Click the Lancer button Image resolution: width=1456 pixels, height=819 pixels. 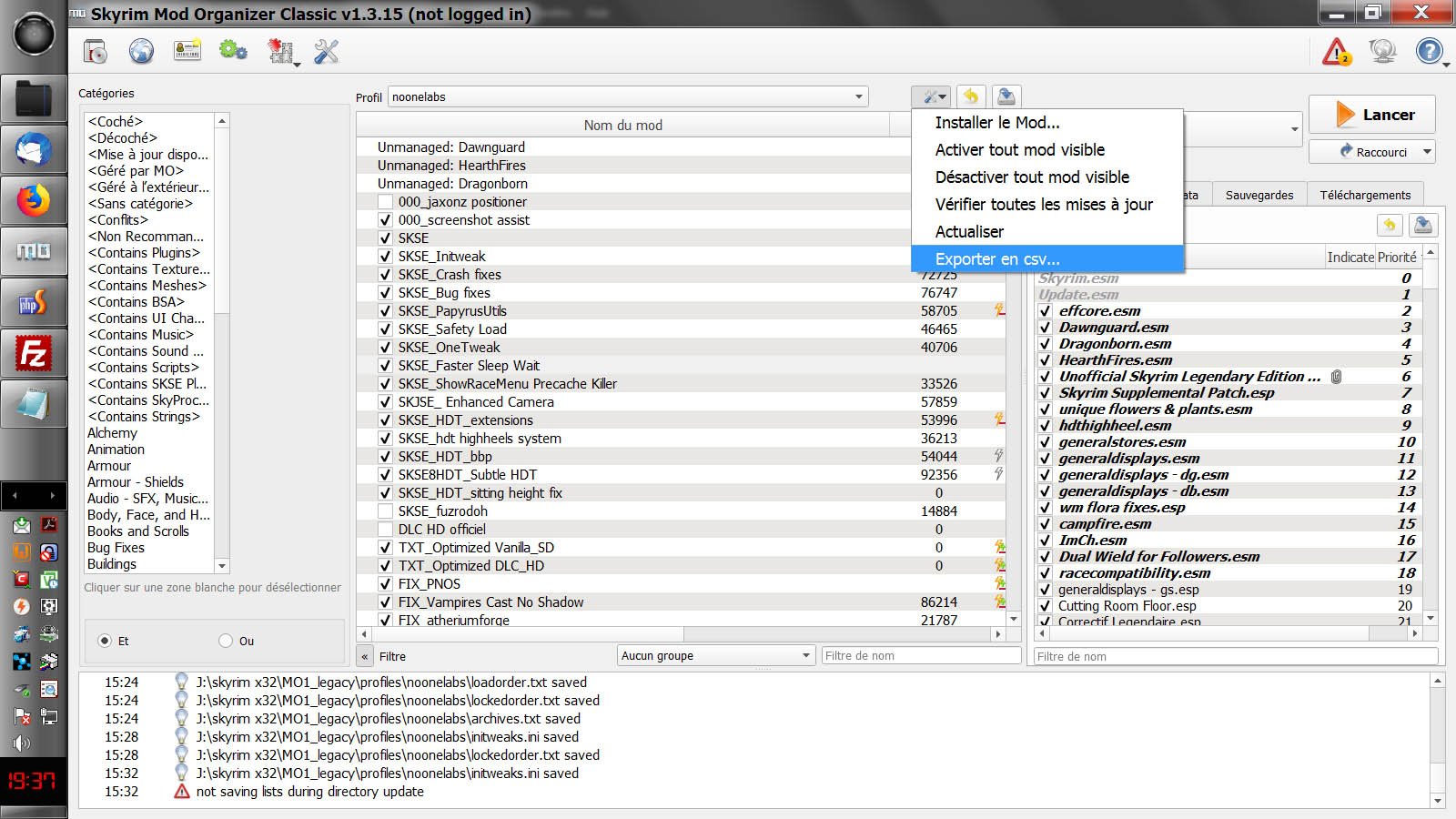1372,115
